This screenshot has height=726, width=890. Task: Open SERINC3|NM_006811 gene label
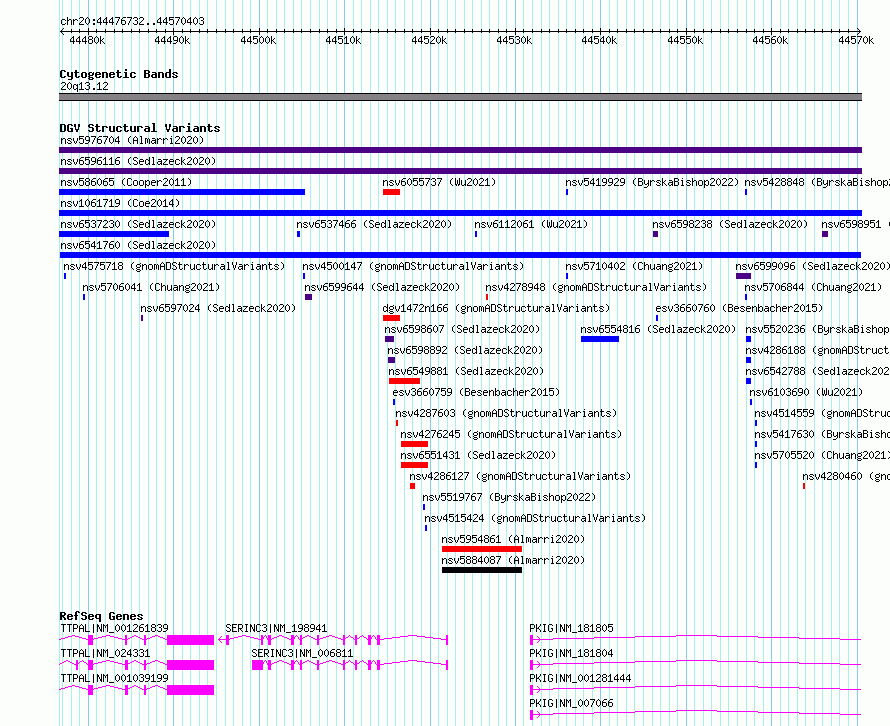(303, 653)
